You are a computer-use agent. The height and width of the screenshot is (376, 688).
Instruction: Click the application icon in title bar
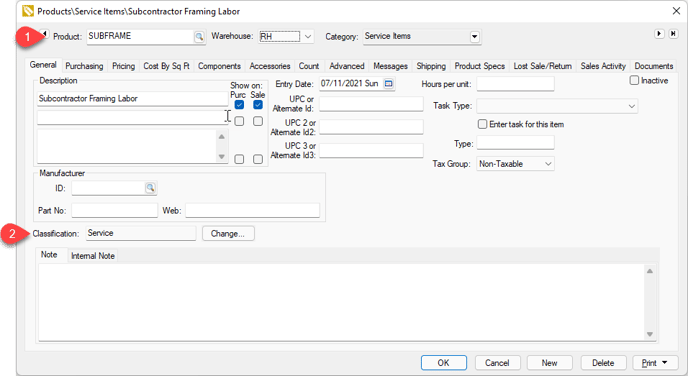pos(28,11)
